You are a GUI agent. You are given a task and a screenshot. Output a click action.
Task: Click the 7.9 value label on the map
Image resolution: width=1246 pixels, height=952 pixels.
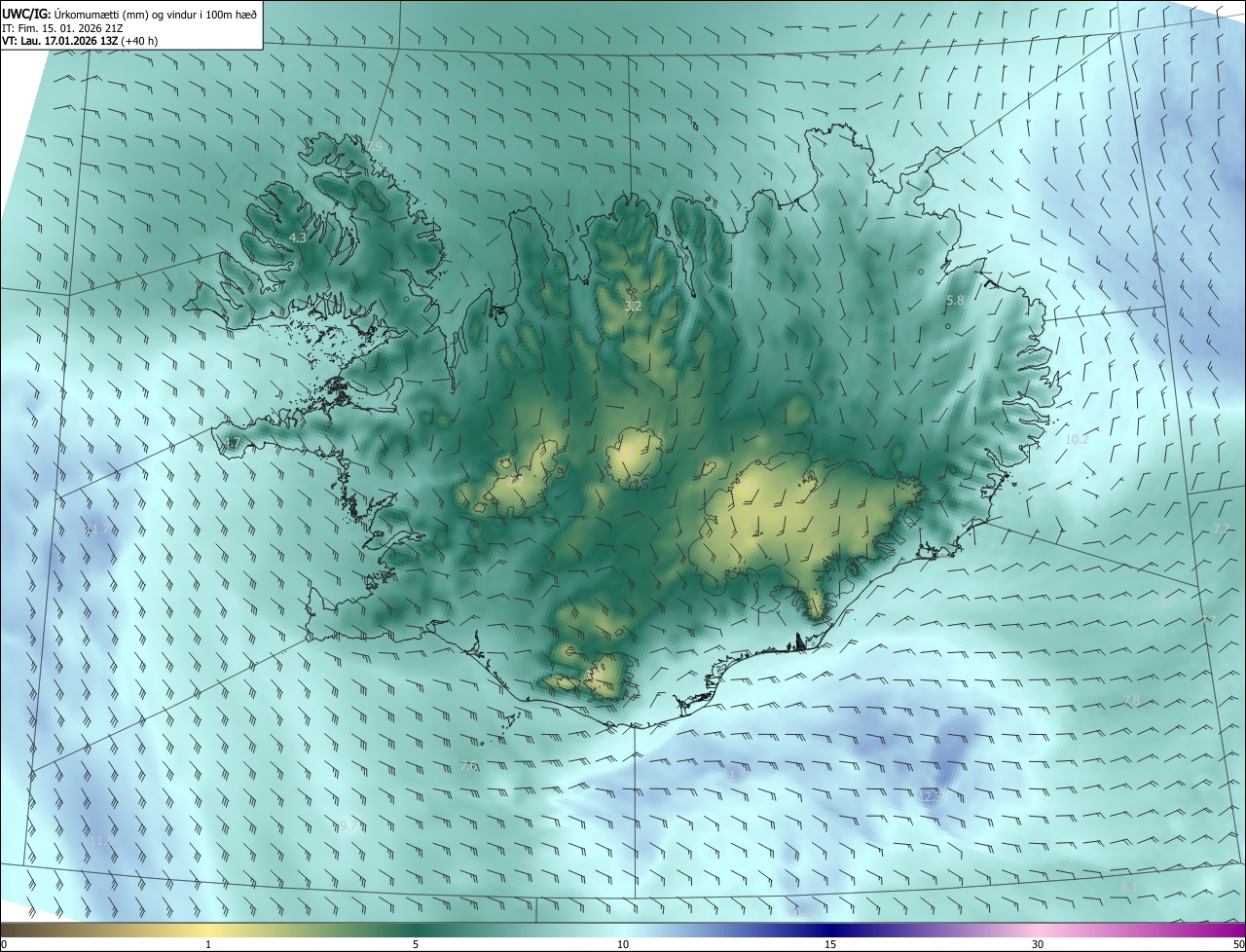click(374, 146)
